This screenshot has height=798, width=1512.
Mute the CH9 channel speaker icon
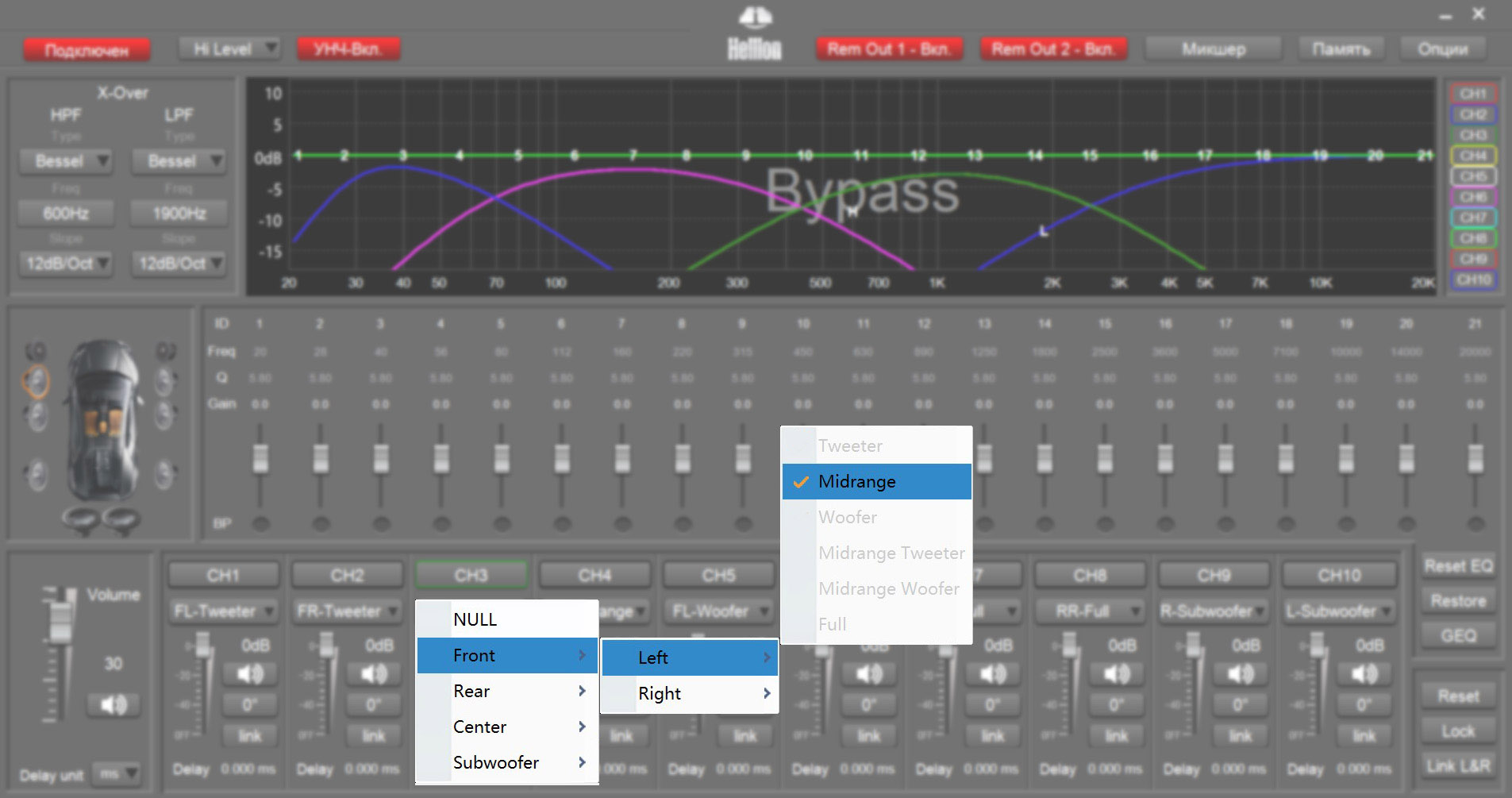(x=1241, y=674)
